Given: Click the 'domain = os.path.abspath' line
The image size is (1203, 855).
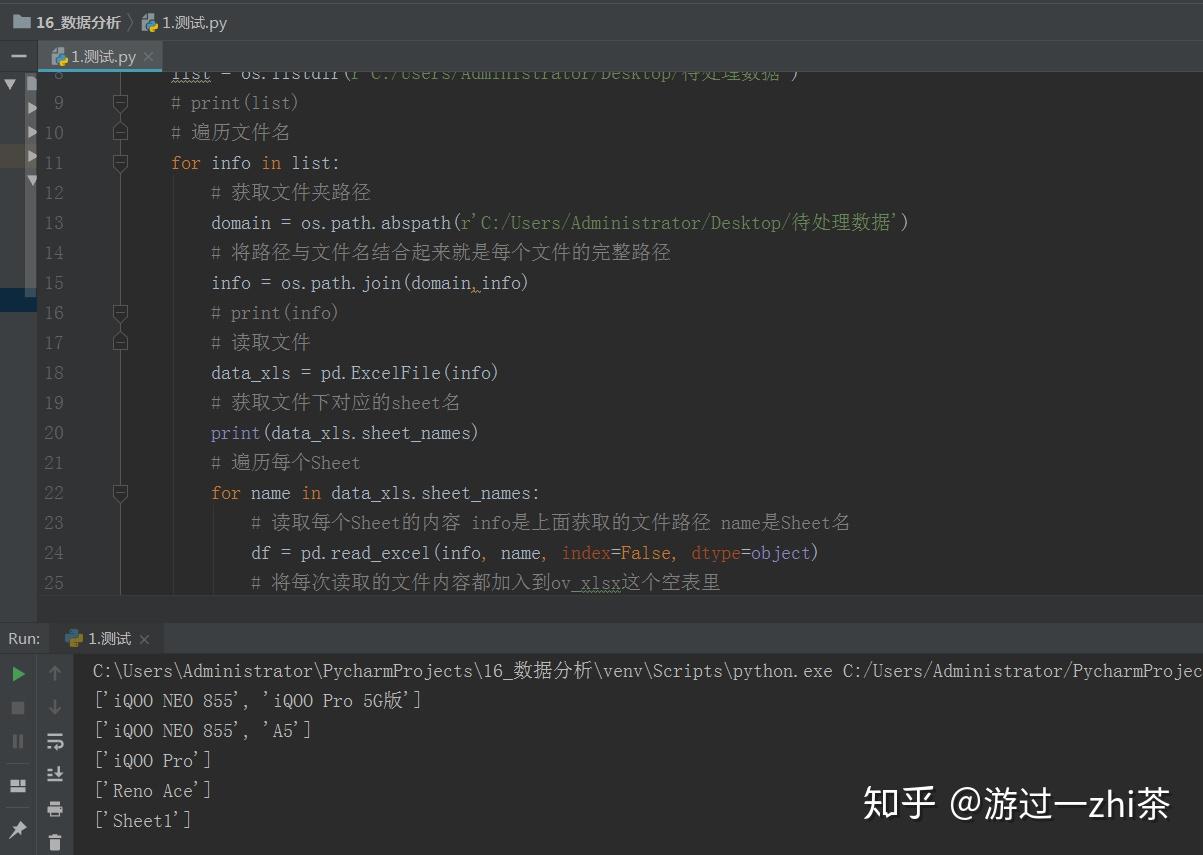Looking at the screenshot, I should pos(560,222).
